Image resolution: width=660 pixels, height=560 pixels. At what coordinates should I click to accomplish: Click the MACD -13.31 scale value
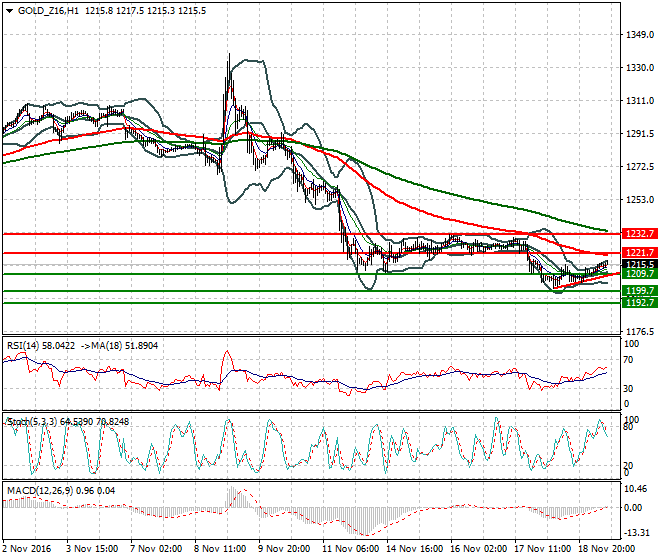click(x=636, y=533)
